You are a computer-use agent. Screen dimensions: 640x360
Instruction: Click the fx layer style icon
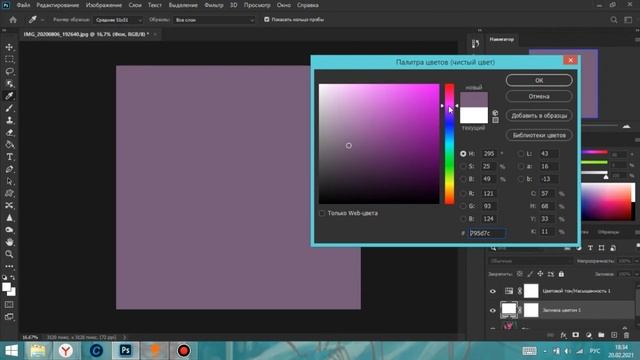coord(563,335)
